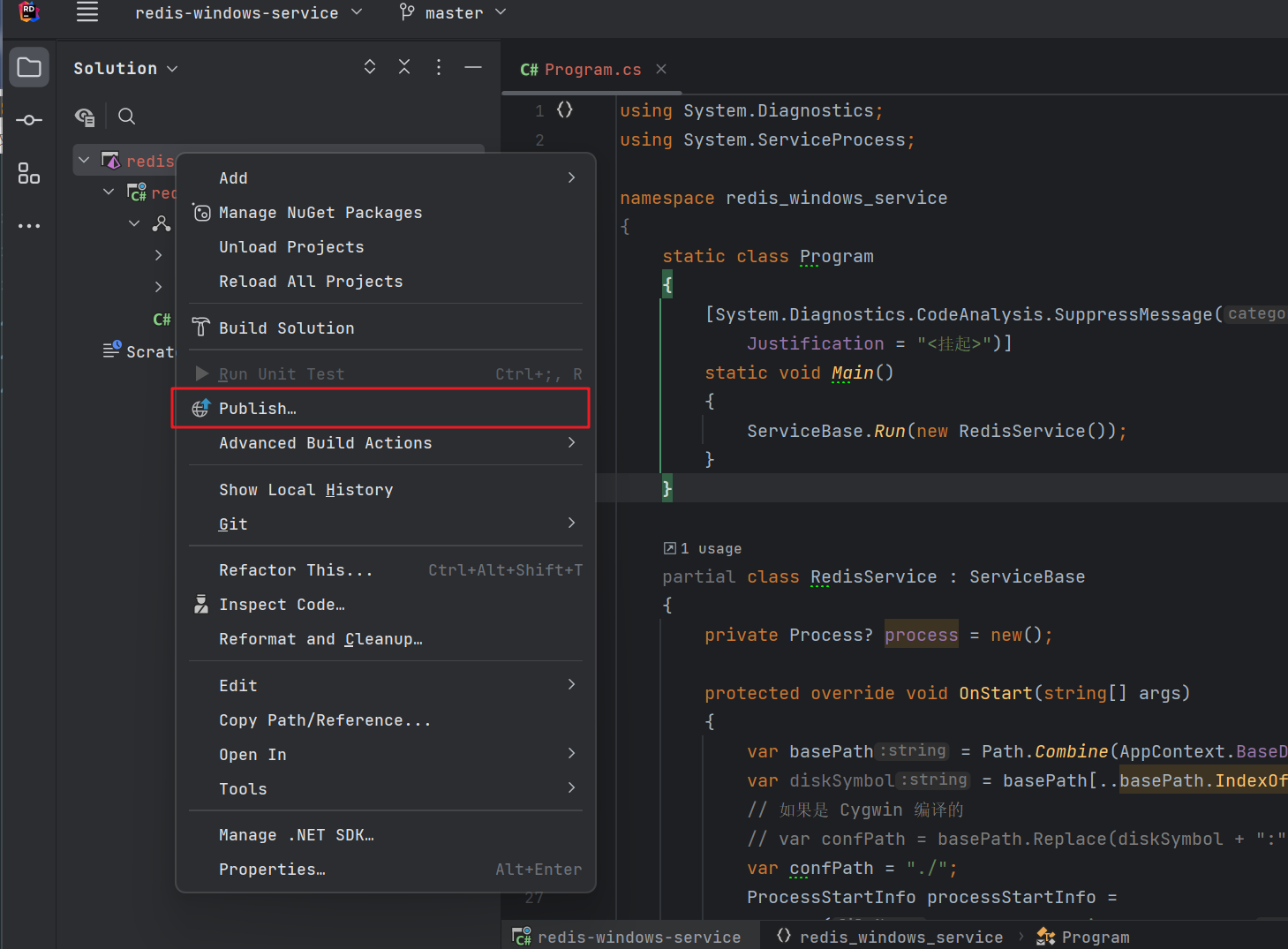Click the redis_windows_service namespace breadcrumb
The height and width of the screenshot is (949, 1288).
890,937
